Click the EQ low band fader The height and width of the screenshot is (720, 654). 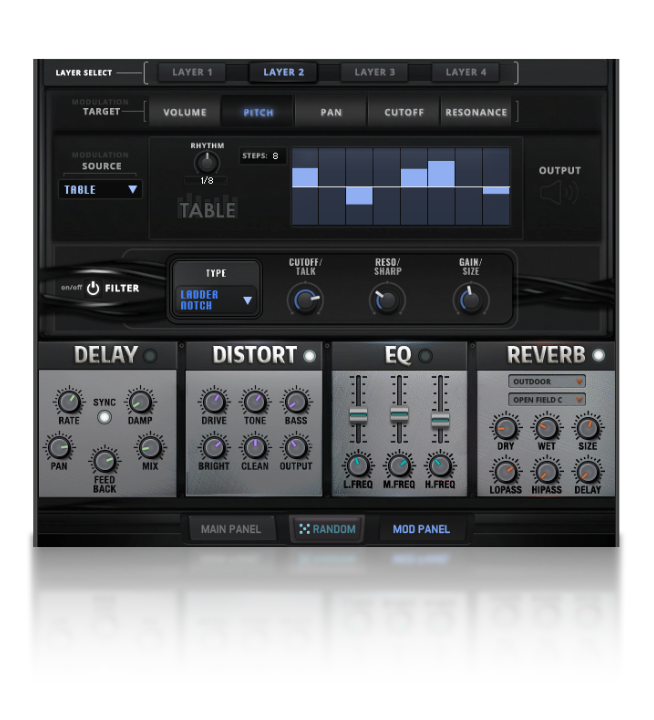coord(358,415)
